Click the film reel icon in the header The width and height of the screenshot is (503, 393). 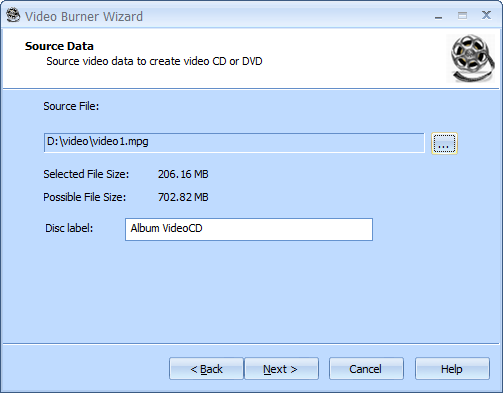[472, 58]
